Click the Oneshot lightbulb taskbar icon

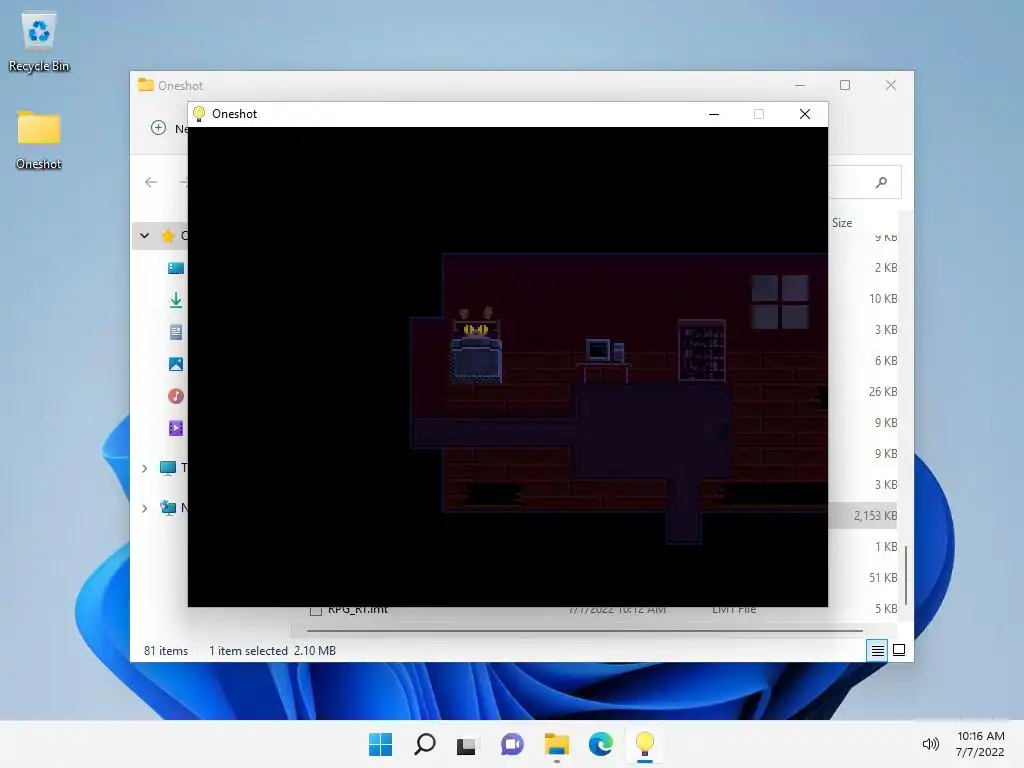(x=645, y=744)
